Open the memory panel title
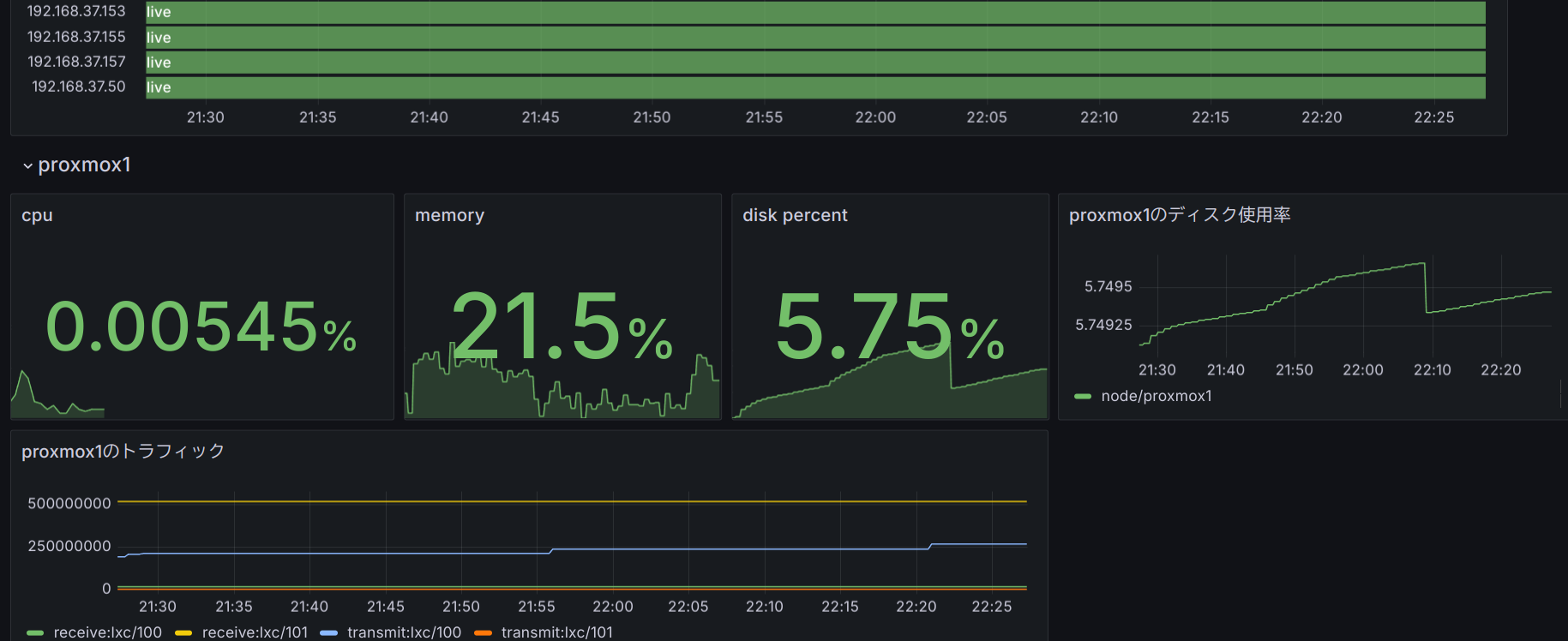 (x=449, y=215)
